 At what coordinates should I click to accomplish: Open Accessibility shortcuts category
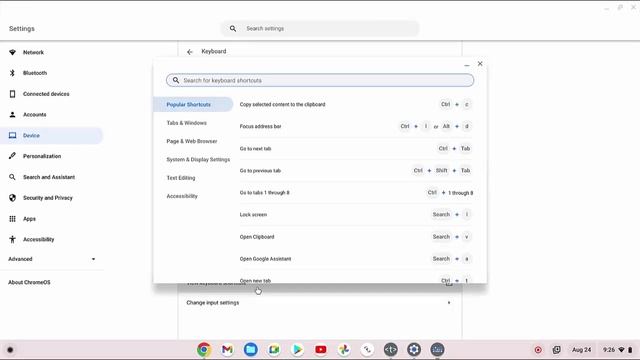point(182,196)
